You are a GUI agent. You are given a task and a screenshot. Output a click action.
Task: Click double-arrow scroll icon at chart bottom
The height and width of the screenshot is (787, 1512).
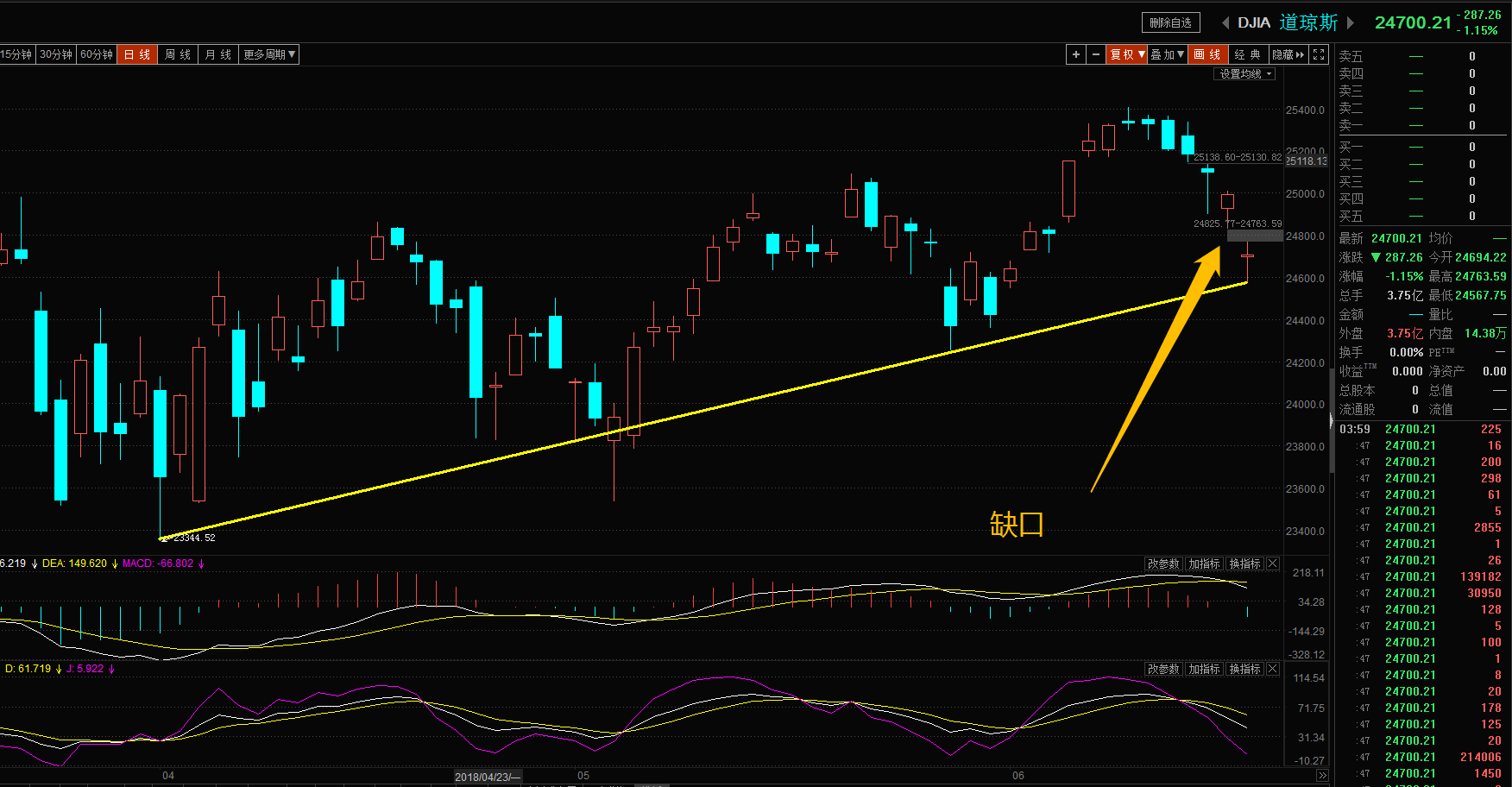(1321, 776)
